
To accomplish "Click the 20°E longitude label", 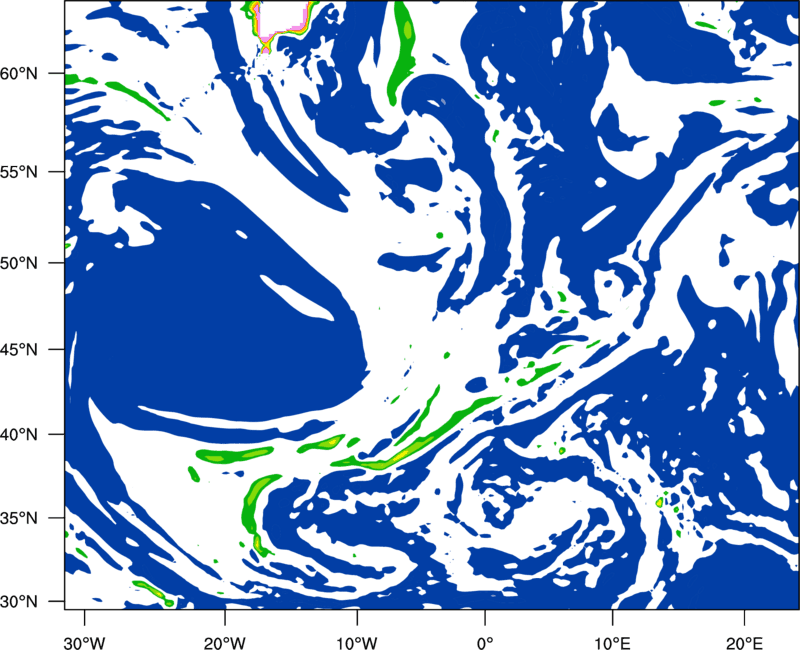I will click(744, 643).
